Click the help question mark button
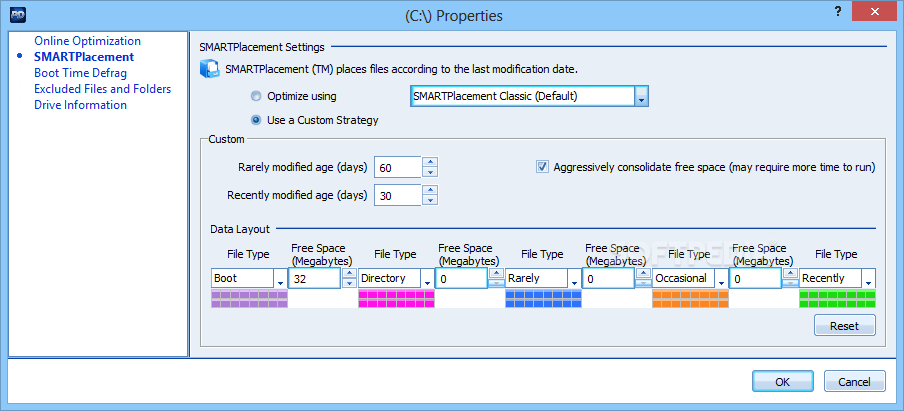 click(x=838, y=12)
